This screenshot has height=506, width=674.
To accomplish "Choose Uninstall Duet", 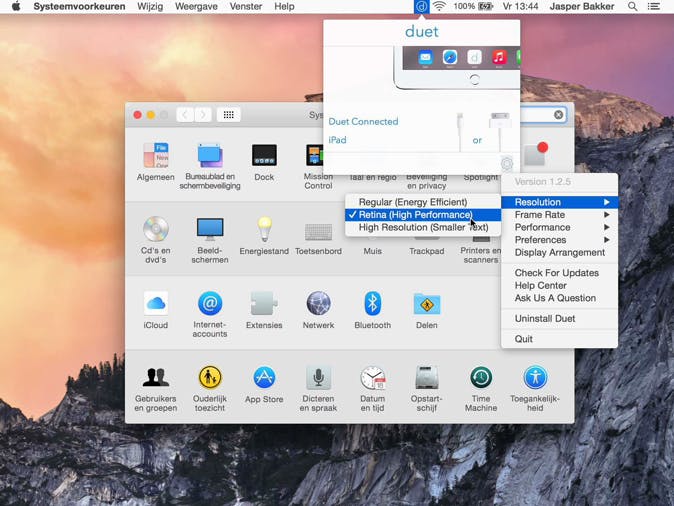I will pos(560,318).
